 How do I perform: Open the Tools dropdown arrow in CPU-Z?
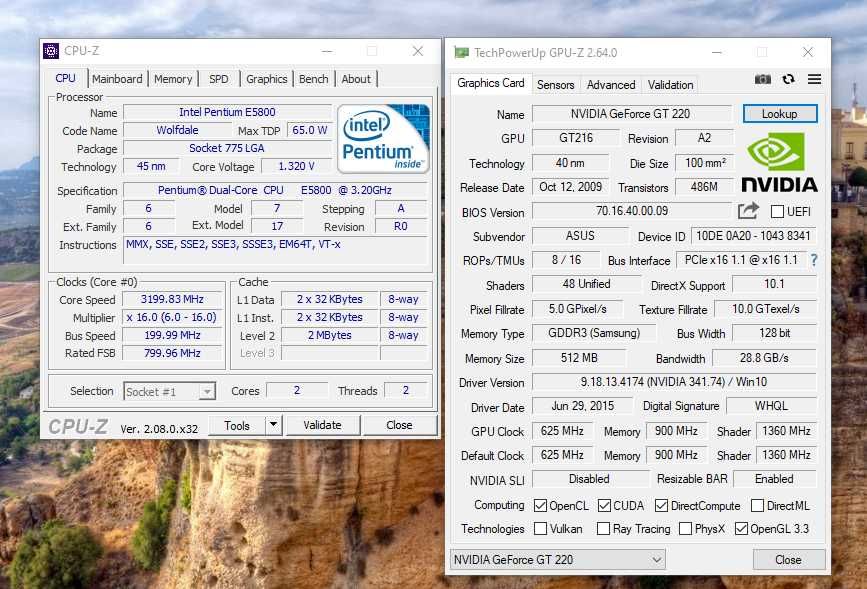point(273,425)
